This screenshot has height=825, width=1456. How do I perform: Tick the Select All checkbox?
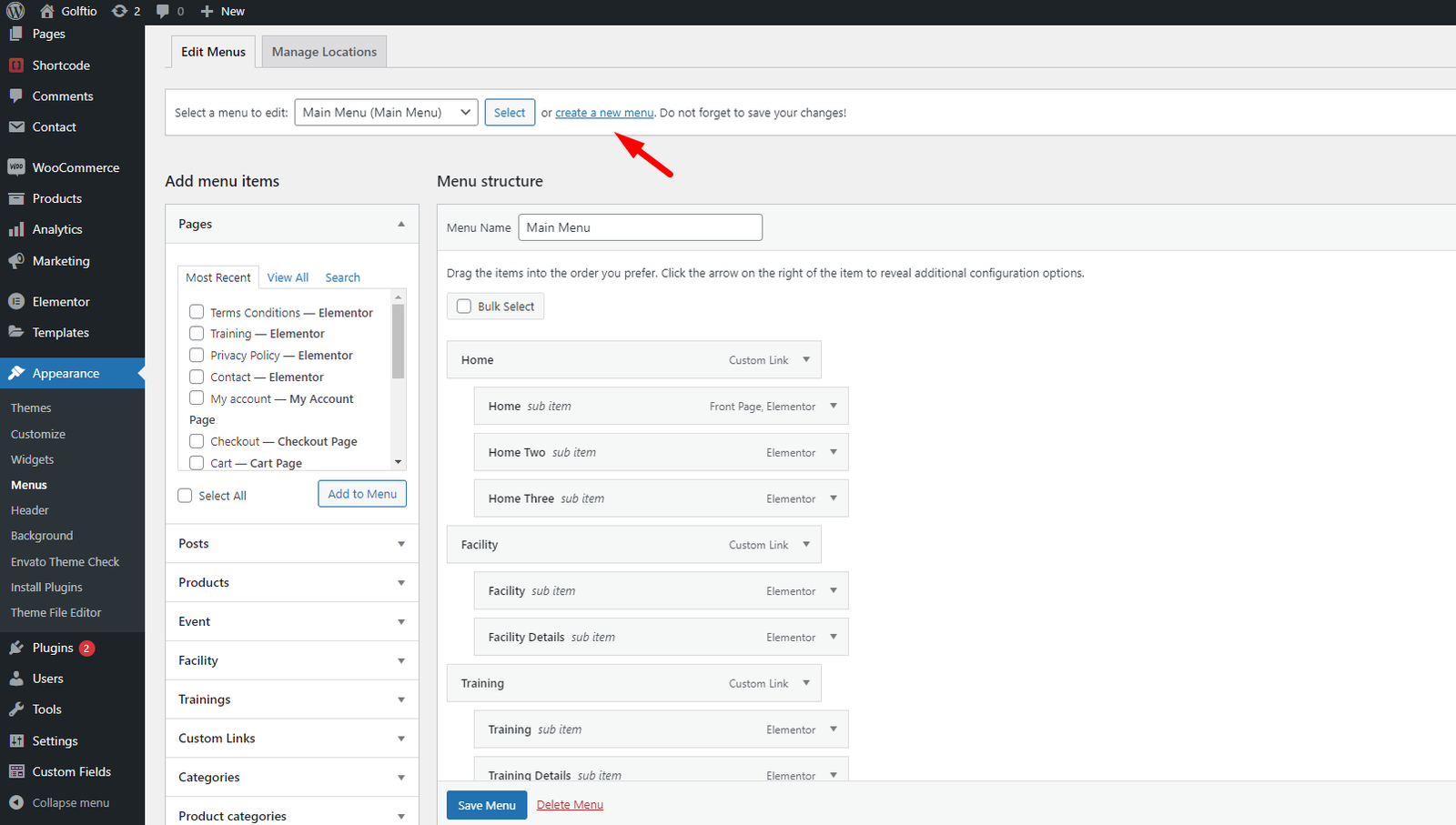pos(186,496)
